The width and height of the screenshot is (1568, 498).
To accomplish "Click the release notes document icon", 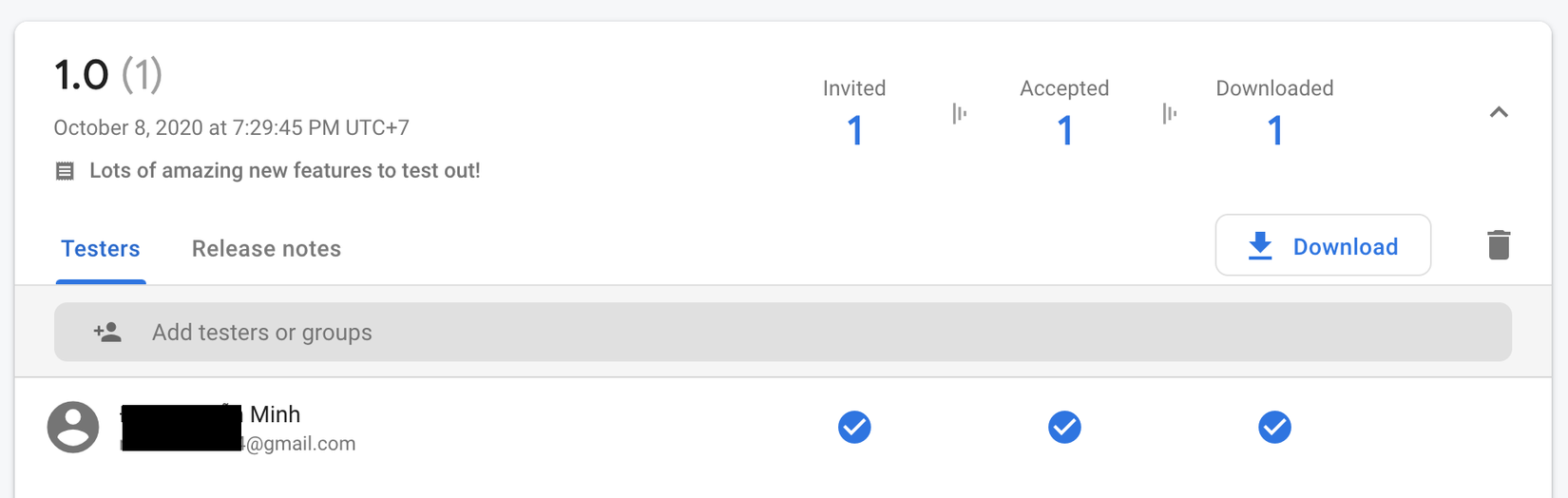I will pyautogui.click(x=65, y=171).
